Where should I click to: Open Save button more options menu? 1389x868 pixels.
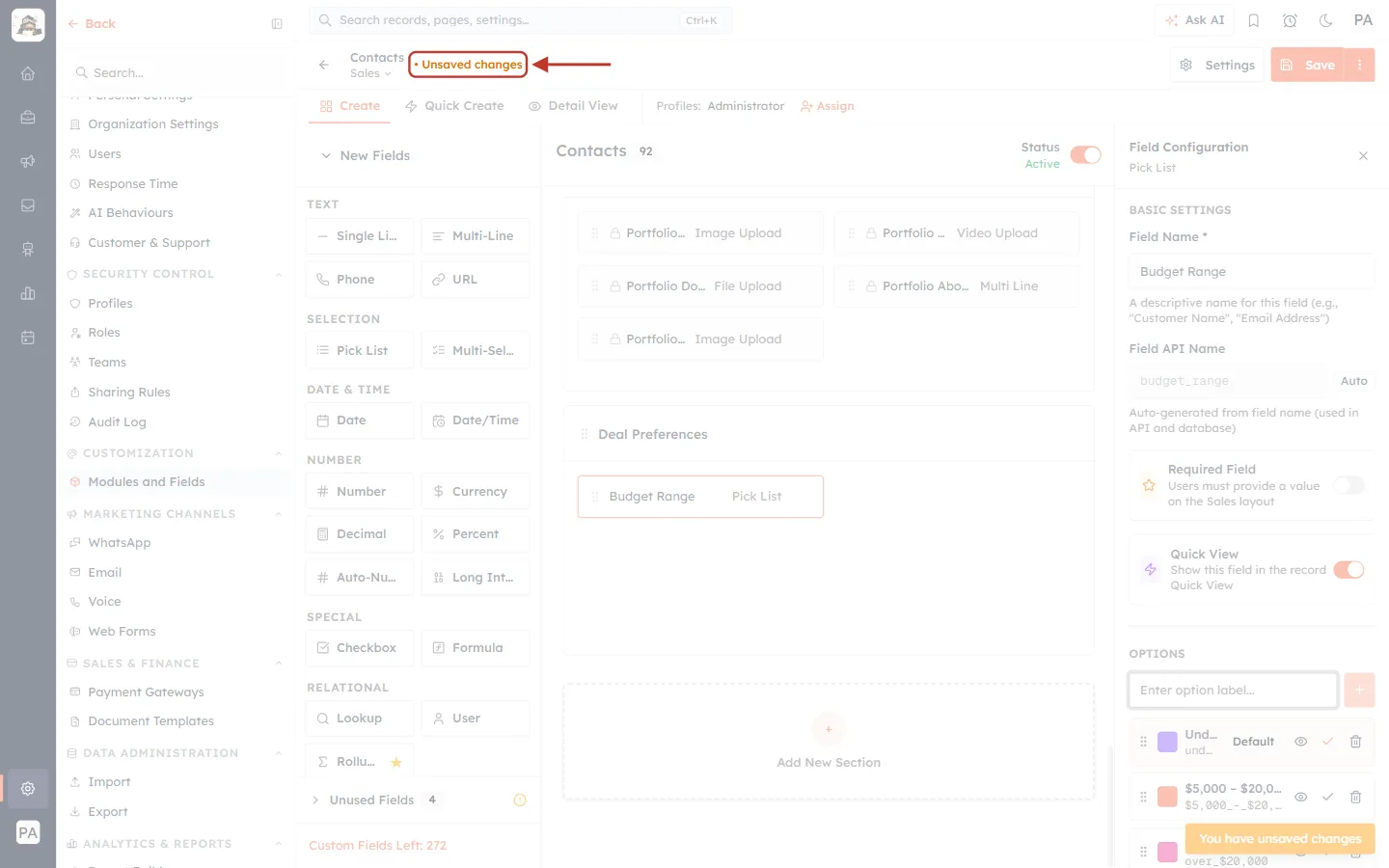pos(1359,65)
